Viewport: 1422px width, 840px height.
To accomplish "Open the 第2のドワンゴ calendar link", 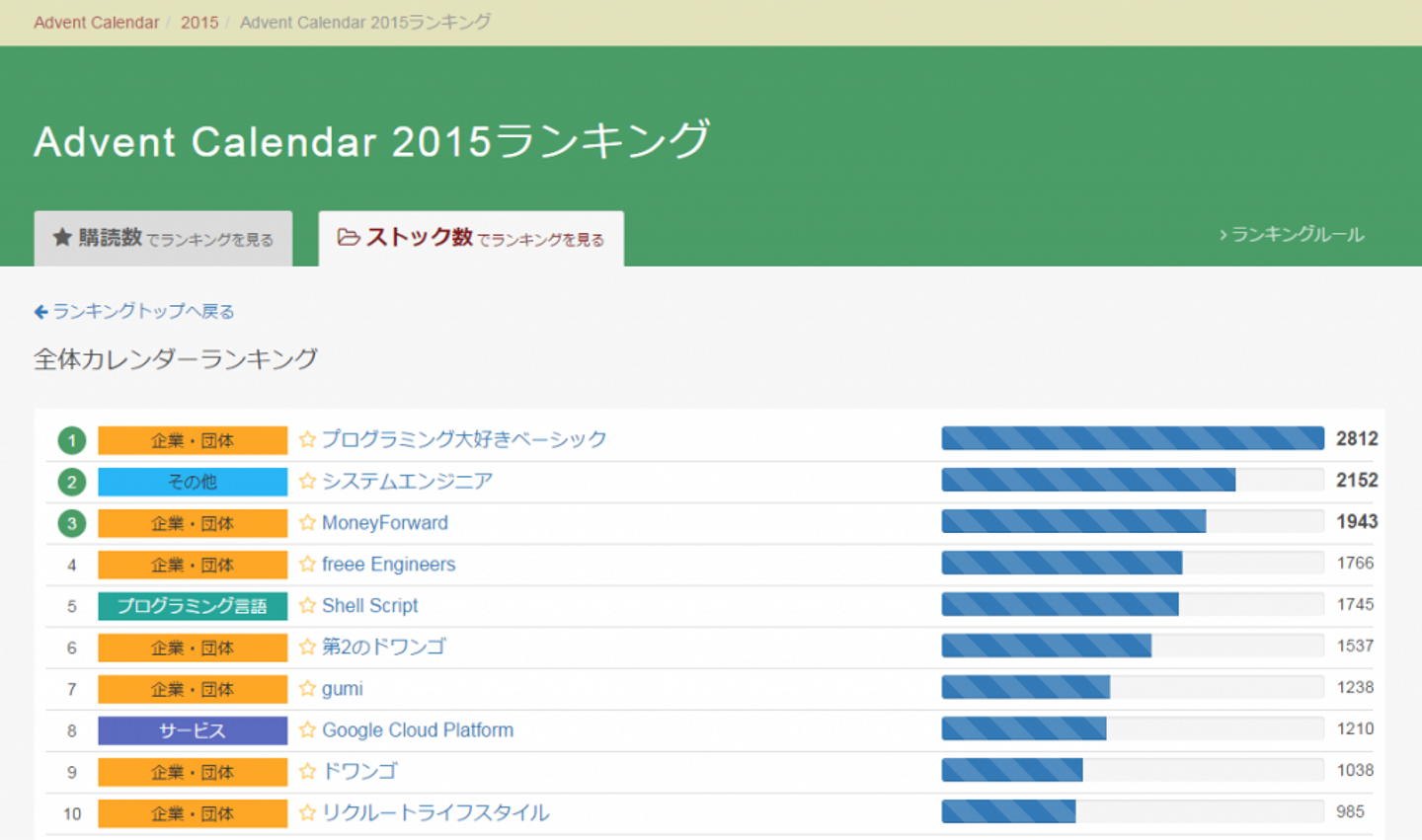I will click(384, 647).
